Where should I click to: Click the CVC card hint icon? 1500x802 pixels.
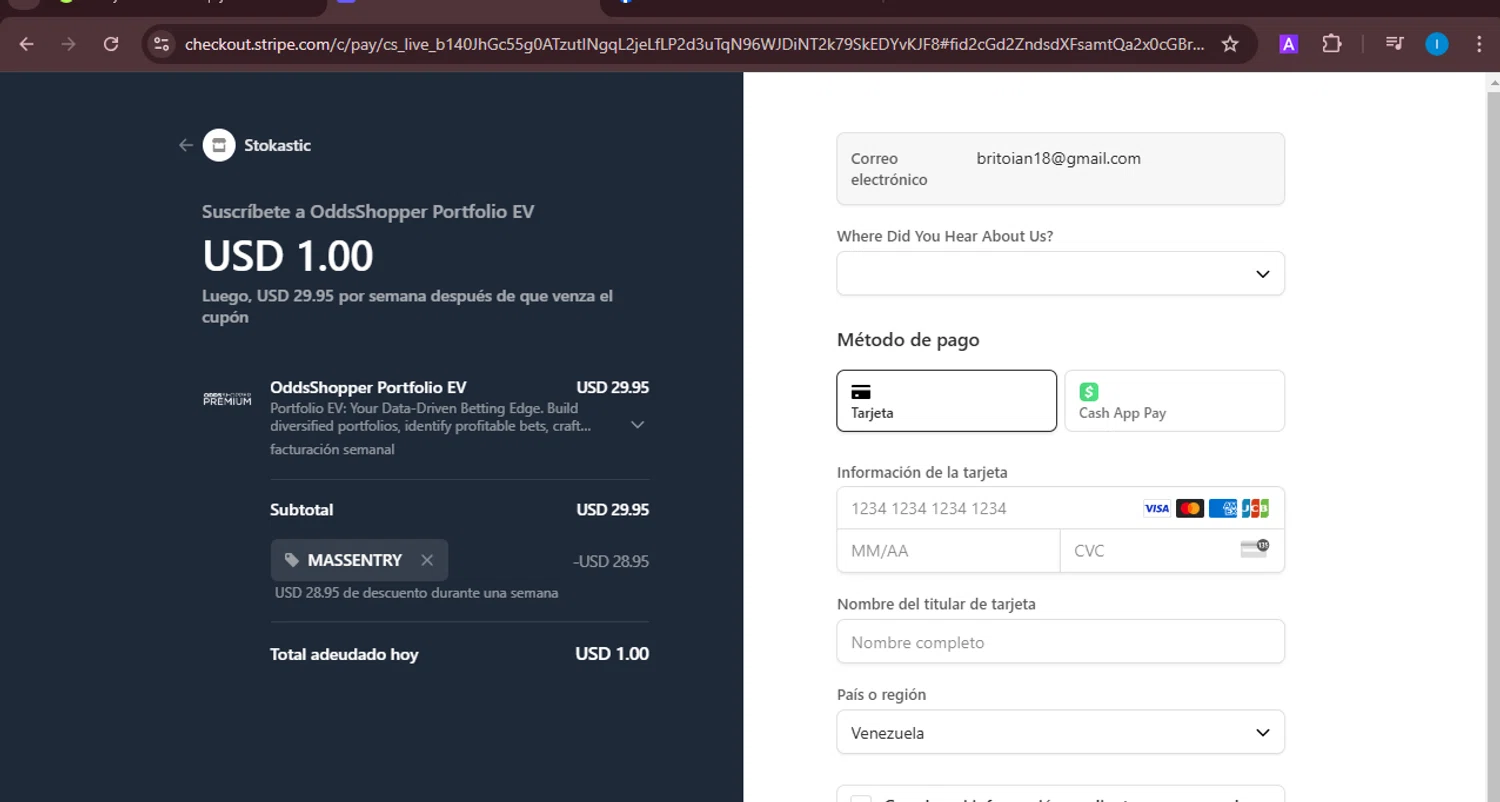1254,548
